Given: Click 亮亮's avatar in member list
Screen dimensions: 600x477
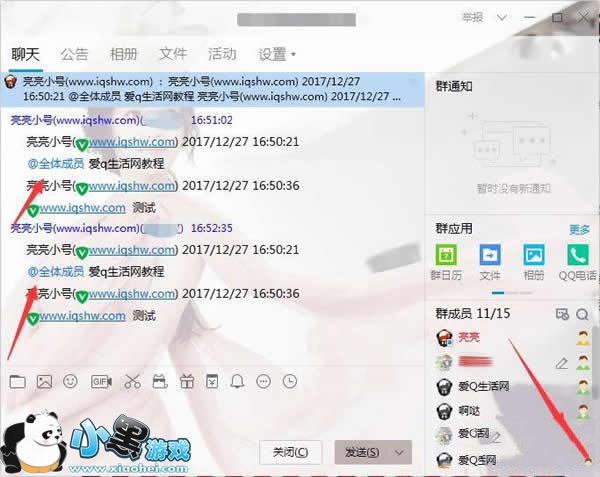Looking at the screenshot, I should click(445, 338).
